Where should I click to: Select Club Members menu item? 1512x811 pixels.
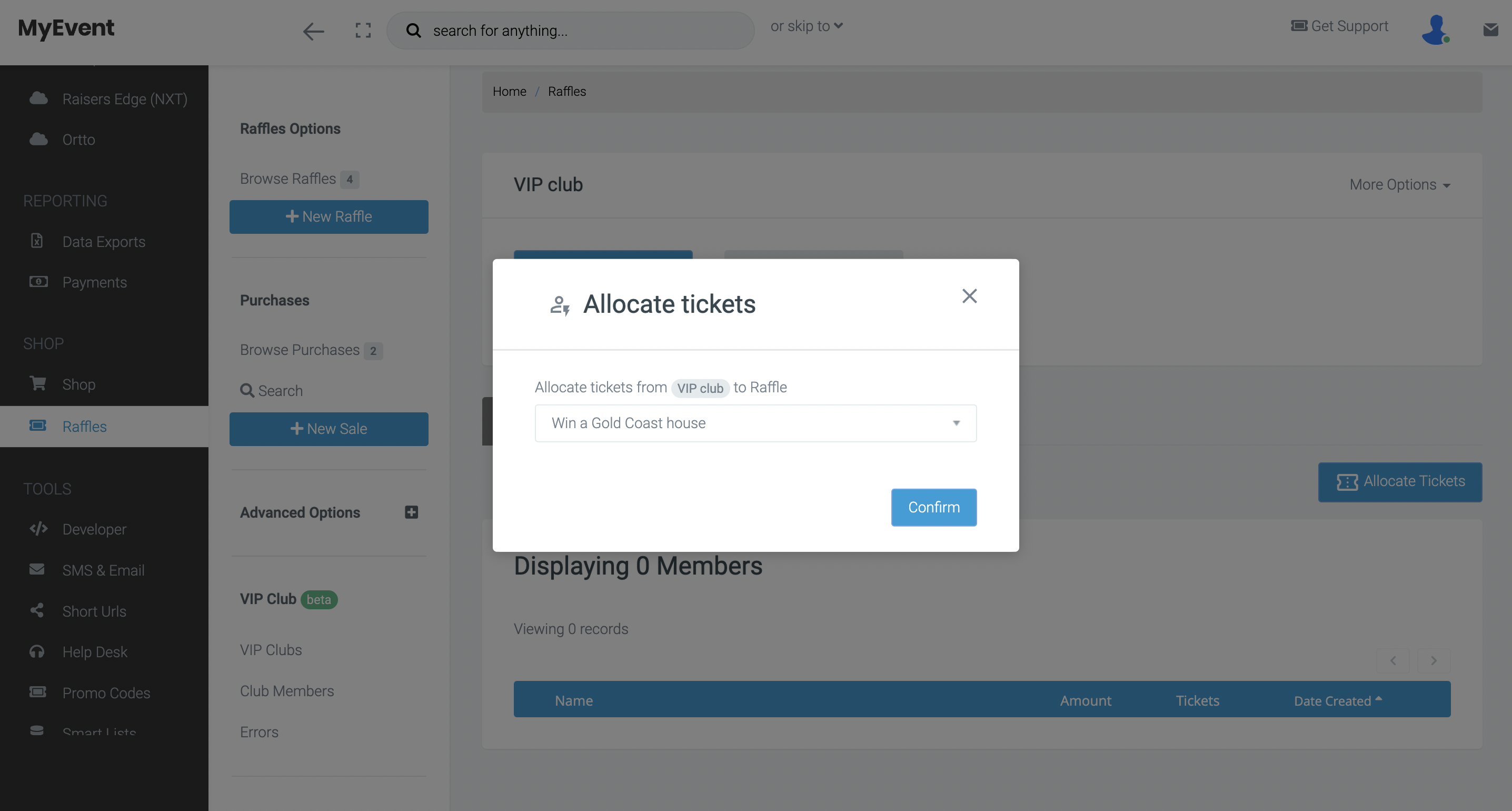286,690
